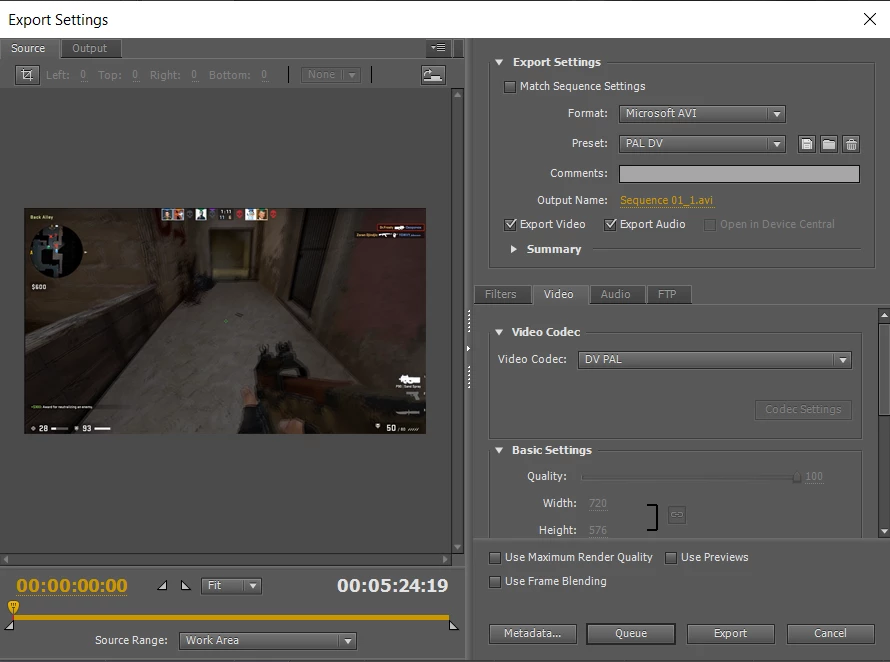Toggle the width-height constrain link icon
Image resolution: width=890 pixels, height=662 pixels.
tap(677, 515)
